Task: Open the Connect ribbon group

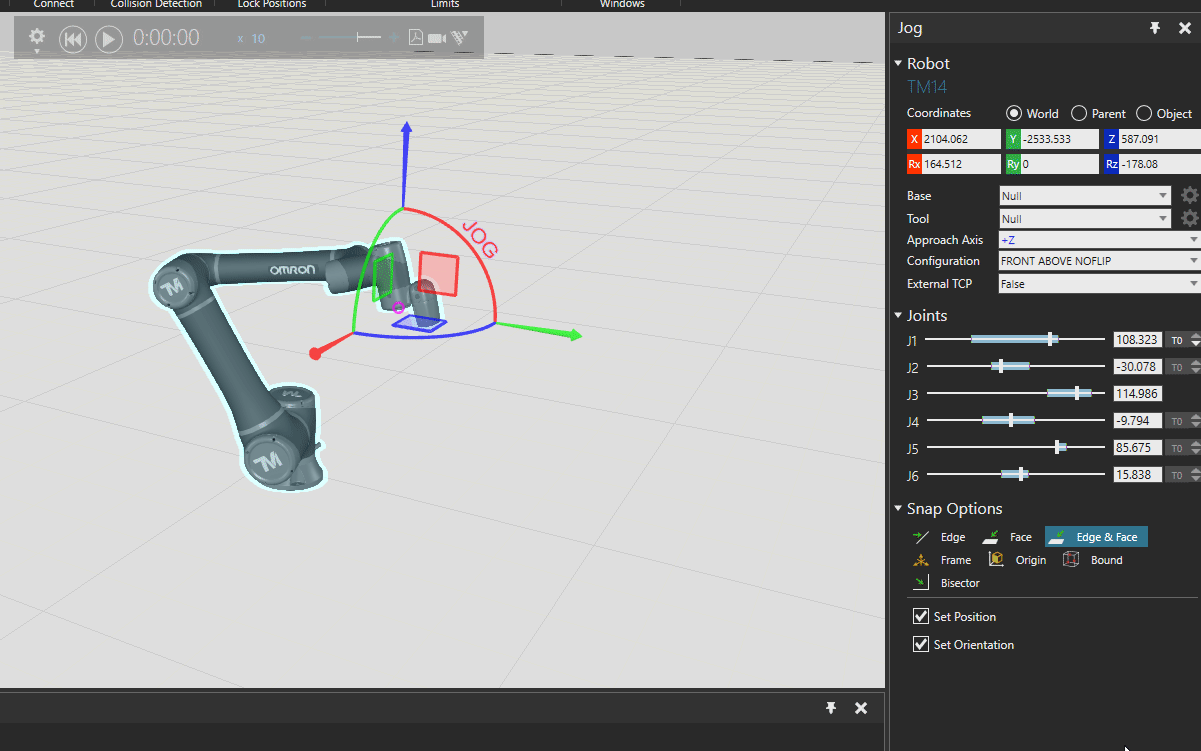Action: pyautogui.click(x=53, y=4)
